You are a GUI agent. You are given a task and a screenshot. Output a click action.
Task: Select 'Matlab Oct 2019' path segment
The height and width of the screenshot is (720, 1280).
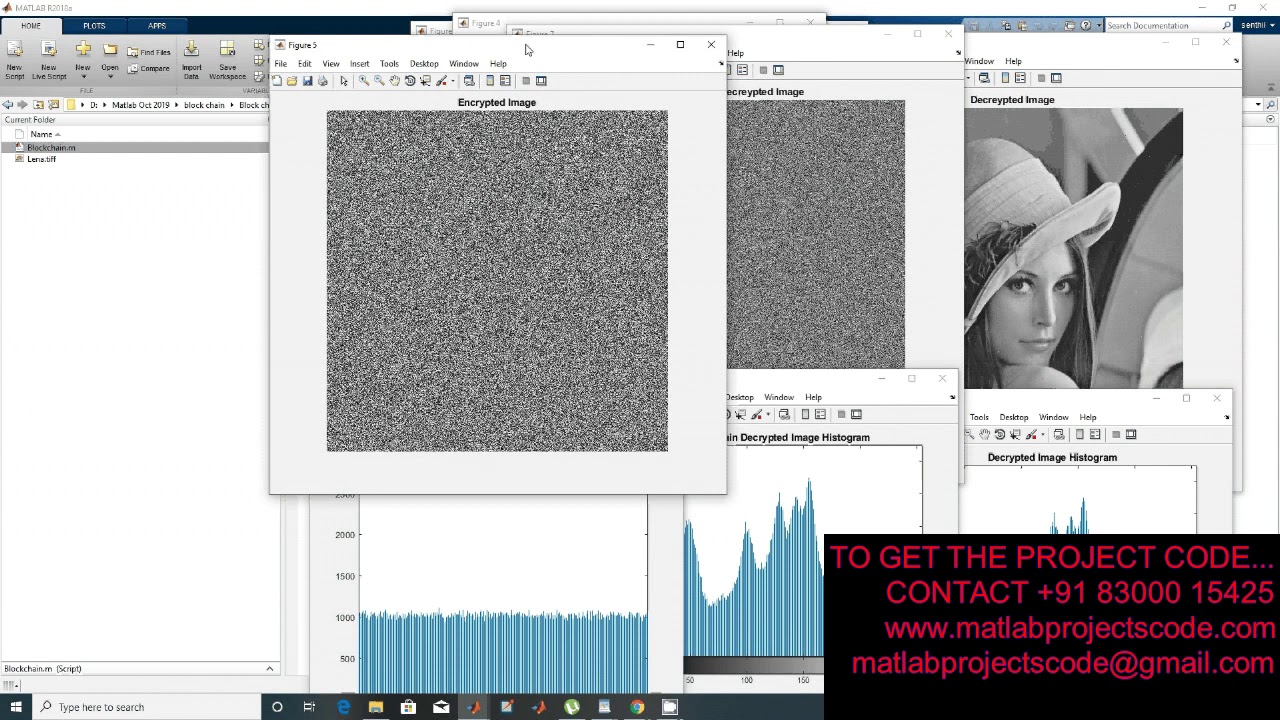click(x=140, y=105)
